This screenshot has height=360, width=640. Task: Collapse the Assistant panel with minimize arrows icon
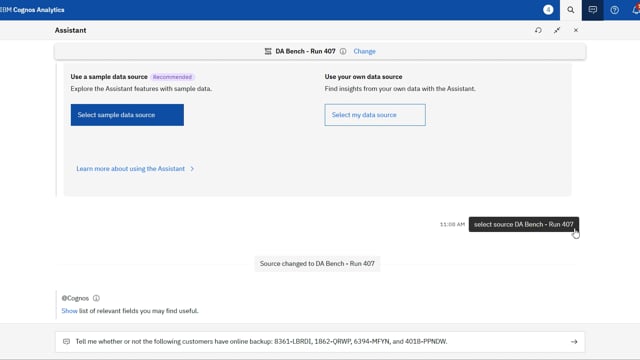click(557, 30)
